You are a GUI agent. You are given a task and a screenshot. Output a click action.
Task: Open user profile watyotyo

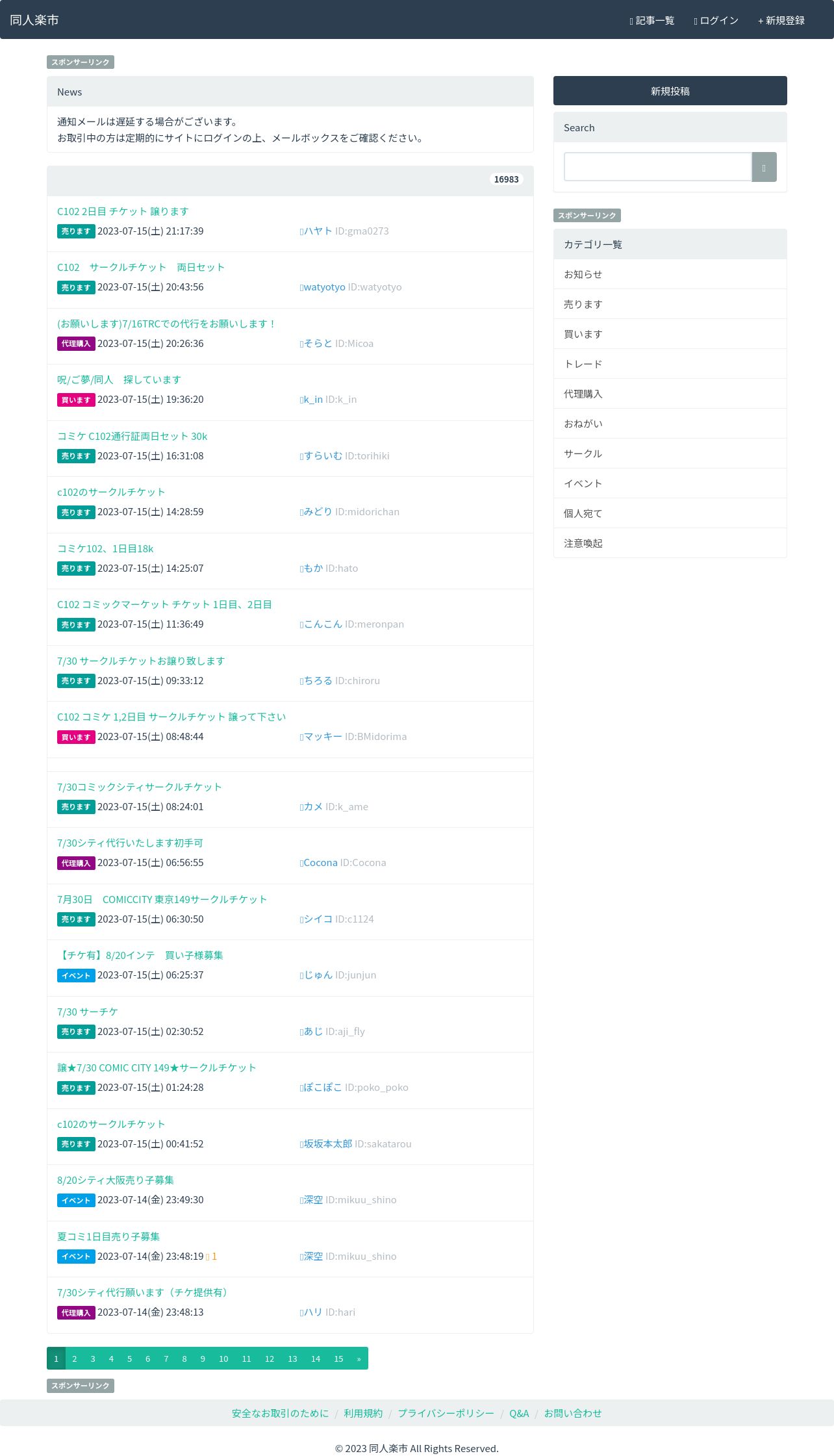(x=324, y=287)
